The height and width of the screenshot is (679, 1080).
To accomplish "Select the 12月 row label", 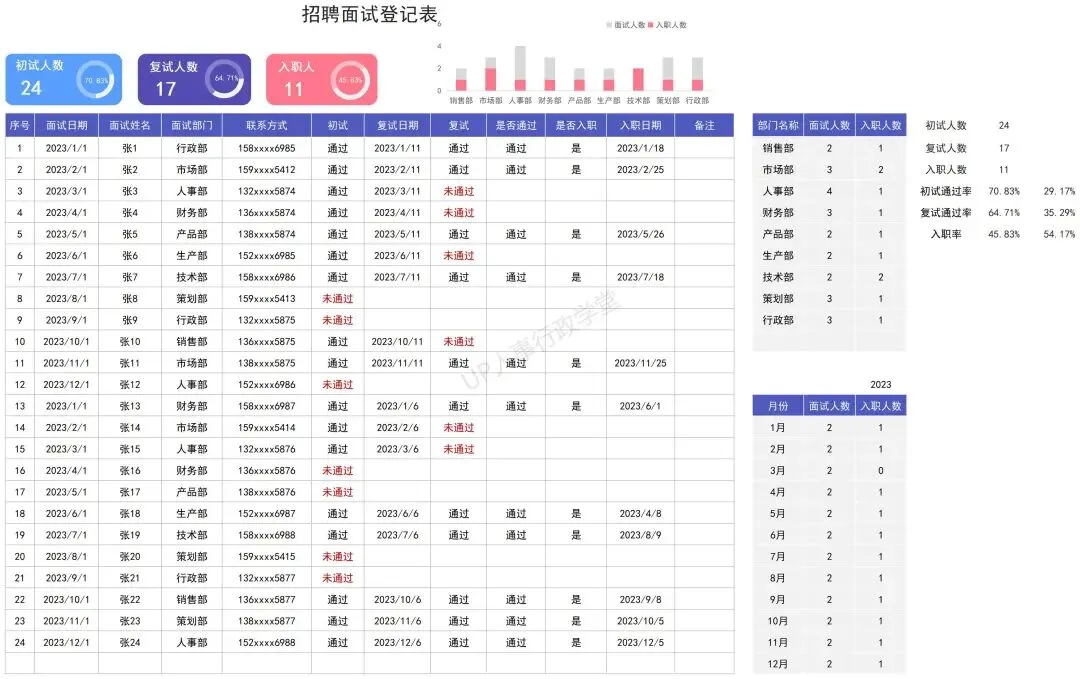I will (778, 664).
